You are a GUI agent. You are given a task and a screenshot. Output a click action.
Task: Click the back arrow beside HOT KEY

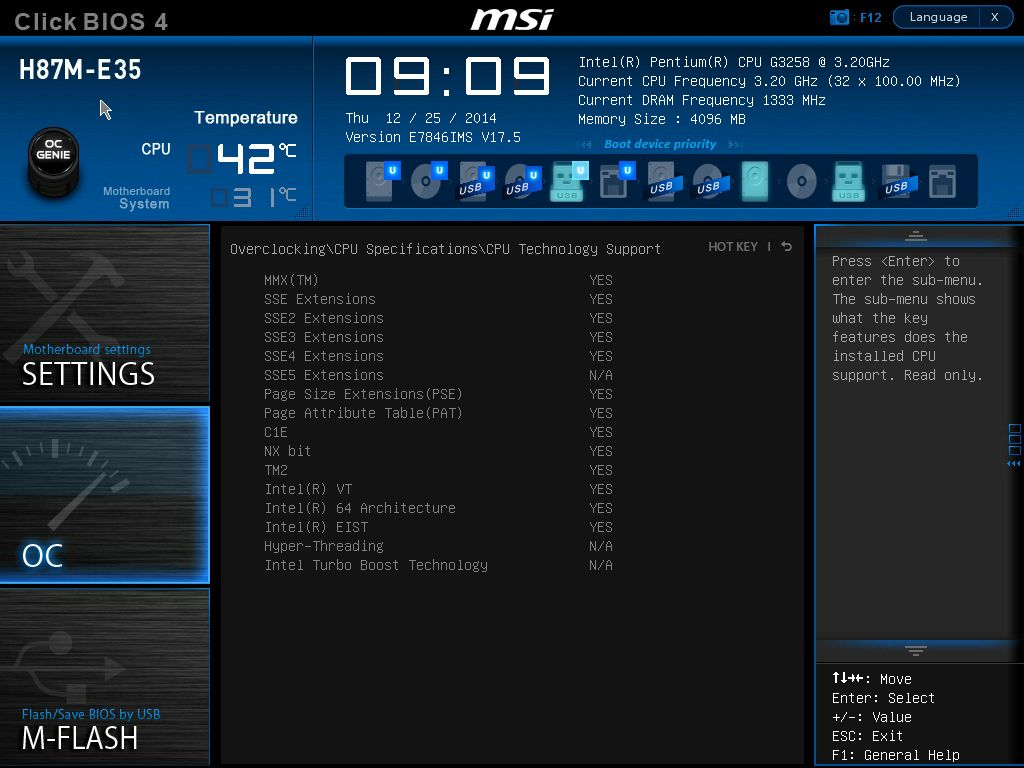[786, 247]
